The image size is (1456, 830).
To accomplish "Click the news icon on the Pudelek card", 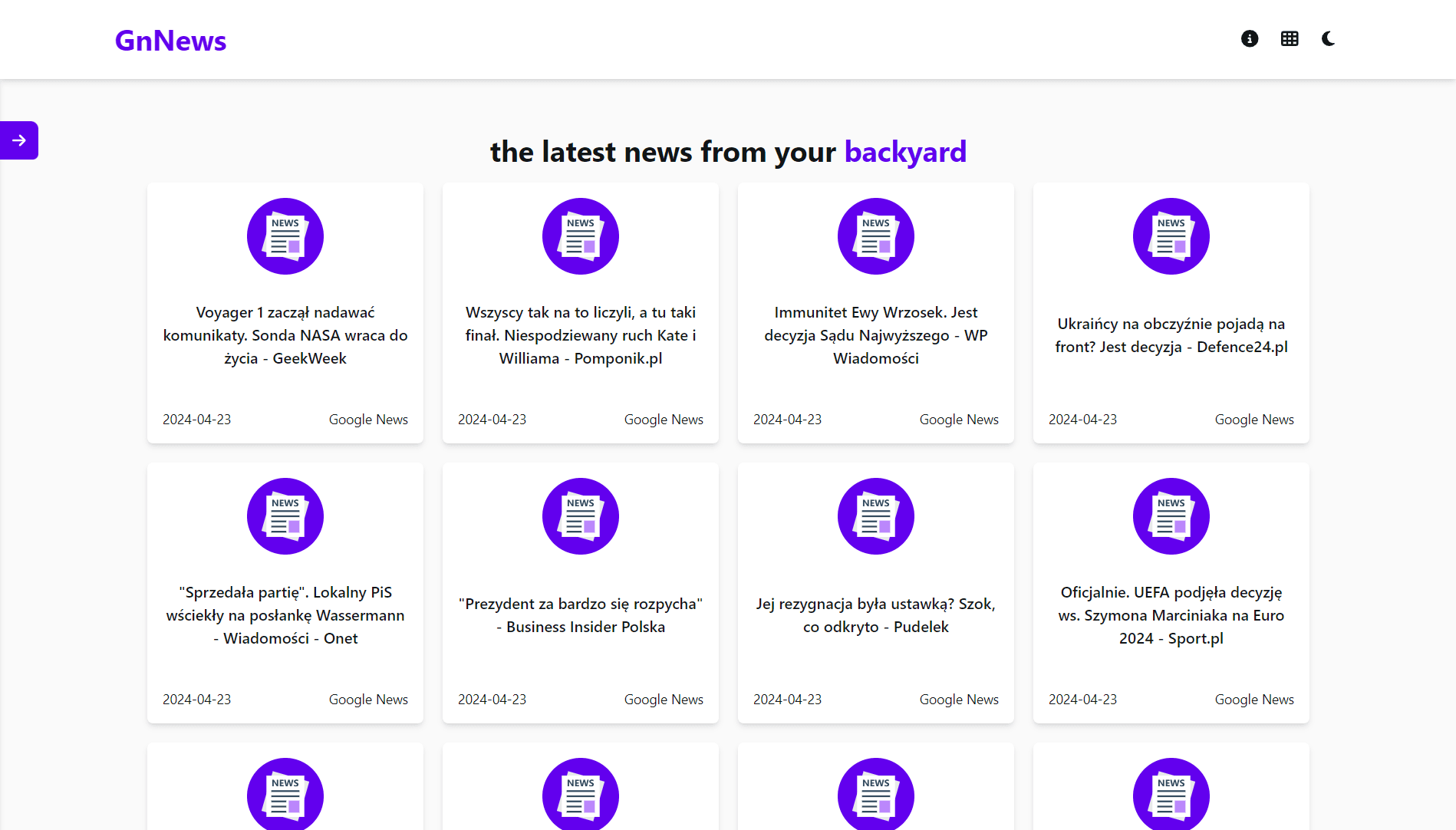I will coord(876,516).
